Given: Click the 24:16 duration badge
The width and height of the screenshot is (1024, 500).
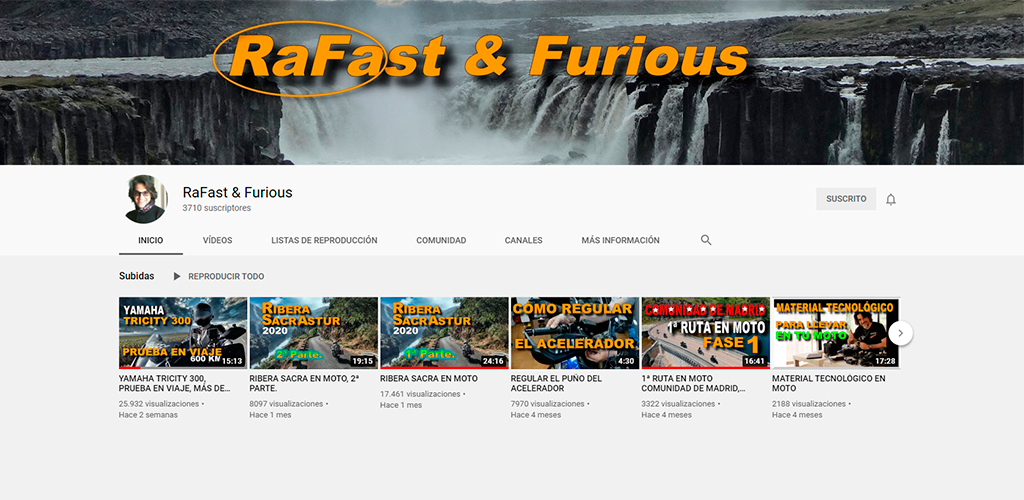Looking at the screenshot, I should tap(493, 361).
